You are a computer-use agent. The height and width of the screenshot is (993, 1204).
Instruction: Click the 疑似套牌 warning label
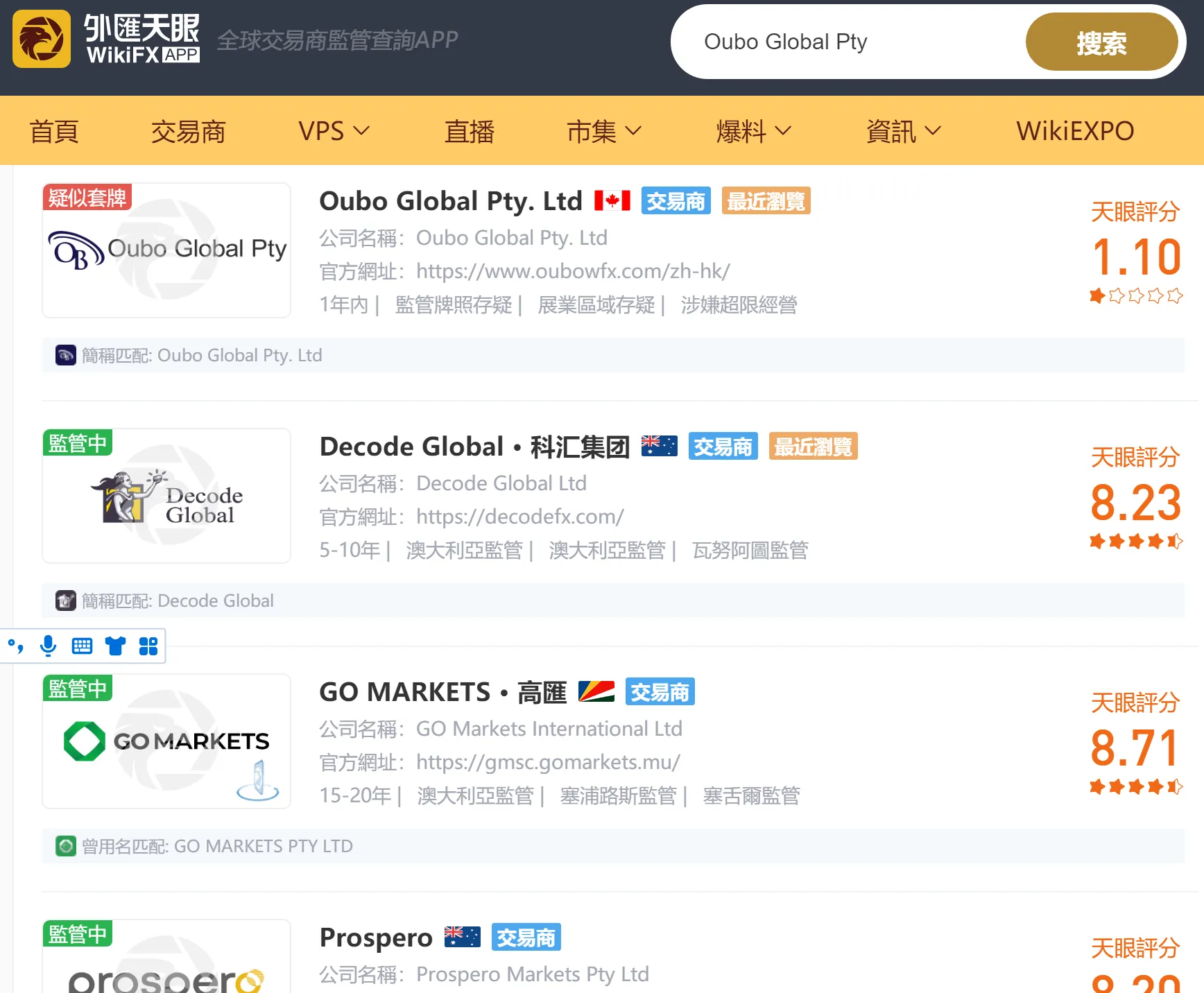click(87, 198)
